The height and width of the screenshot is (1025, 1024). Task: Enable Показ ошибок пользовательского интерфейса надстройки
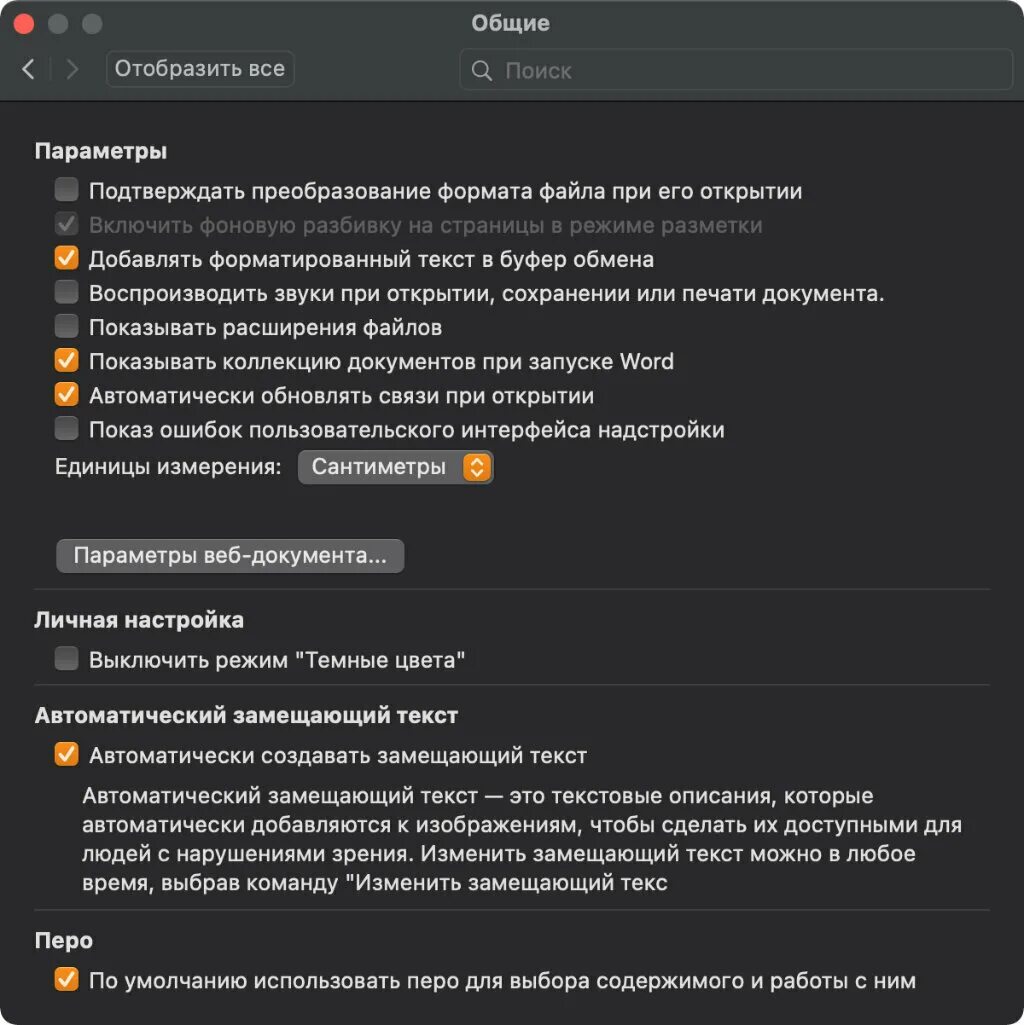[x=67, y=428]
